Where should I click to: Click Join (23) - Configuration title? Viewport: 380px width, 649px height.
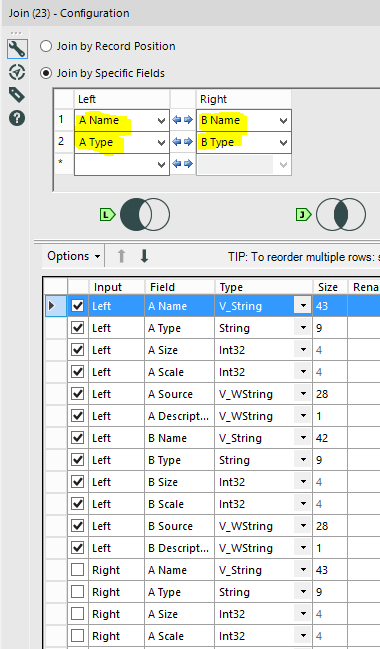click(x=69, y=13)
